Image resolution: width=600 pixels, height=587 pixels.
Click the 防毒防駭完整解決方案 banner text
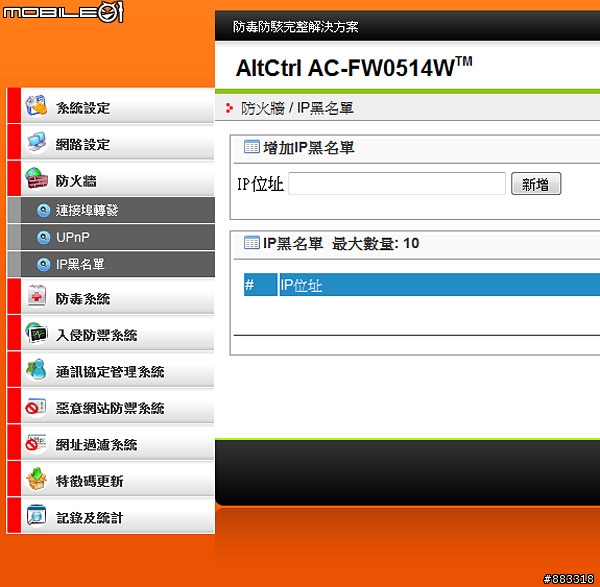[x=295, y=26]
